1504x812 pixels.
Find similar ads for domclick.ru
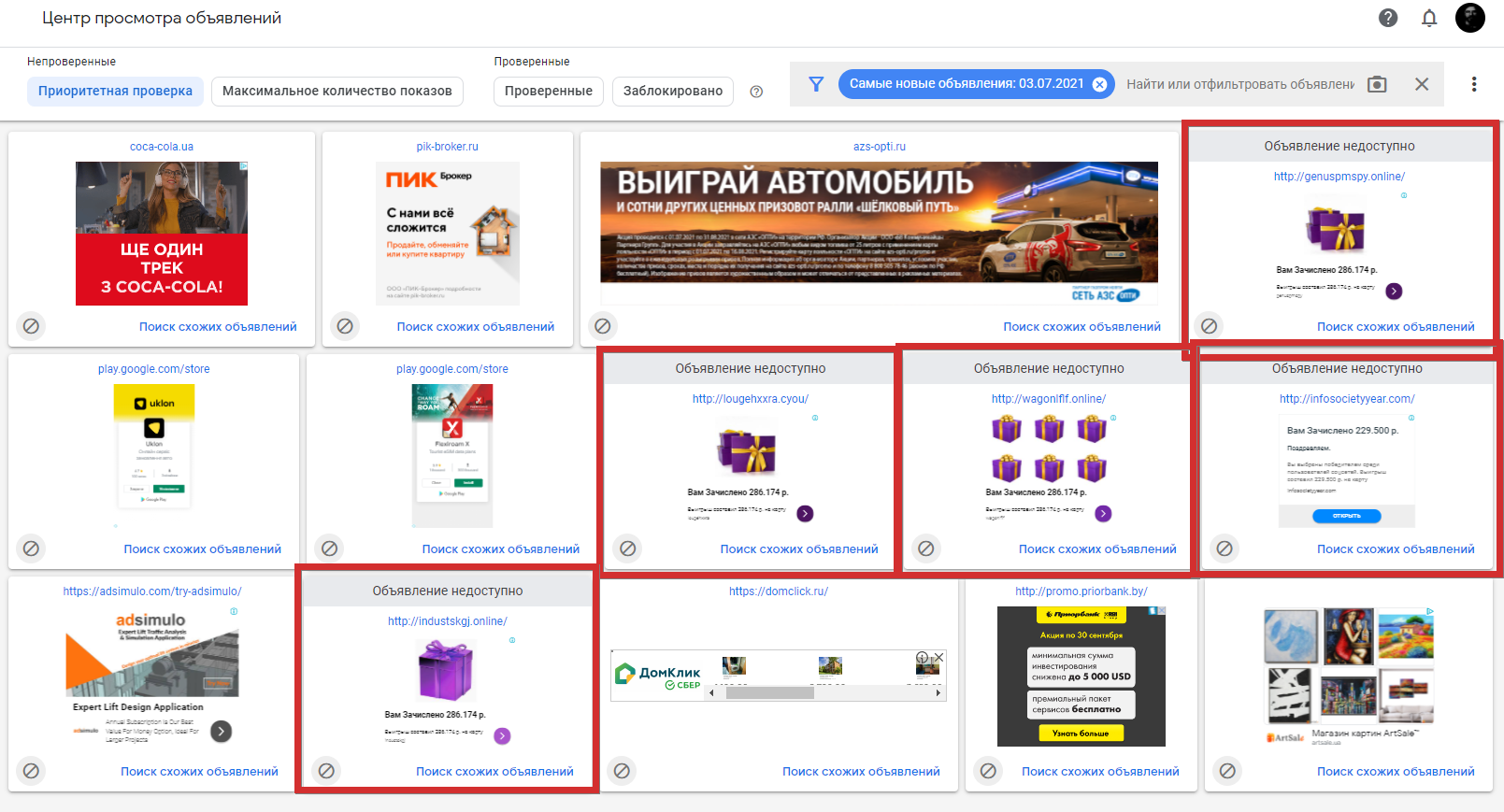861,772
